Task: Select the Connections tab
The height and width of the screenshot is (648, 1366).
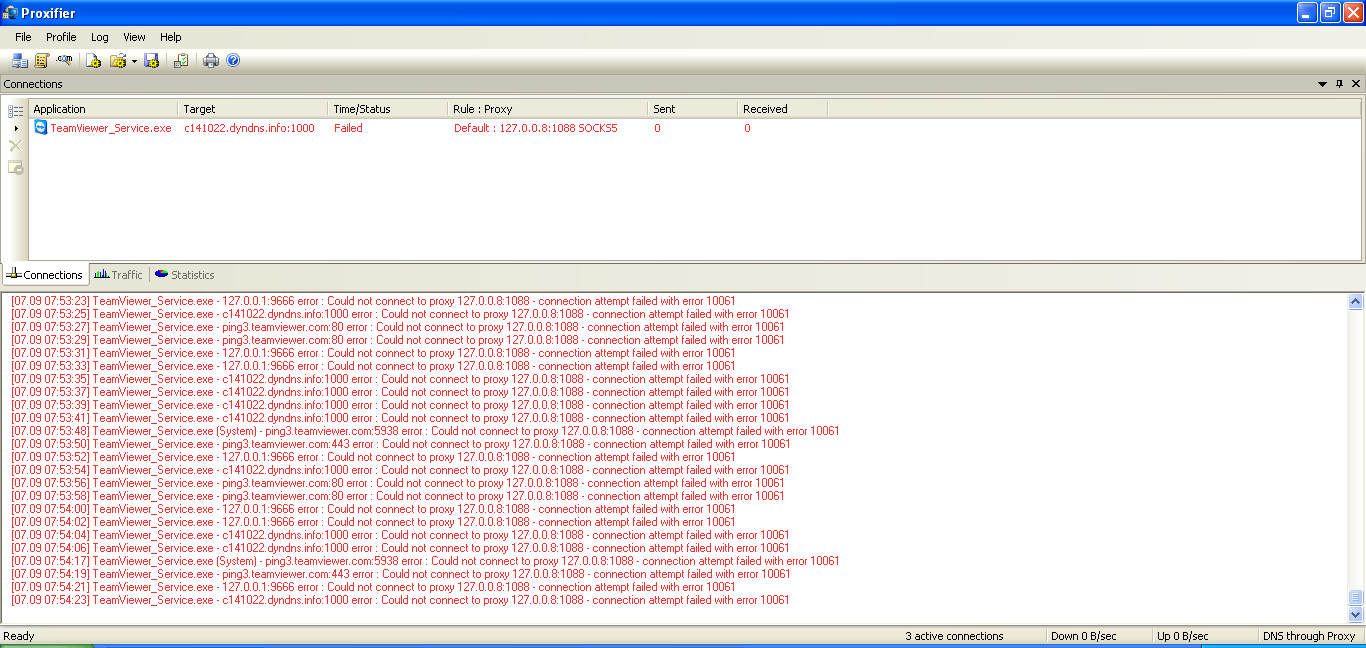Action: pyautogui.click(x=45, y=275)
